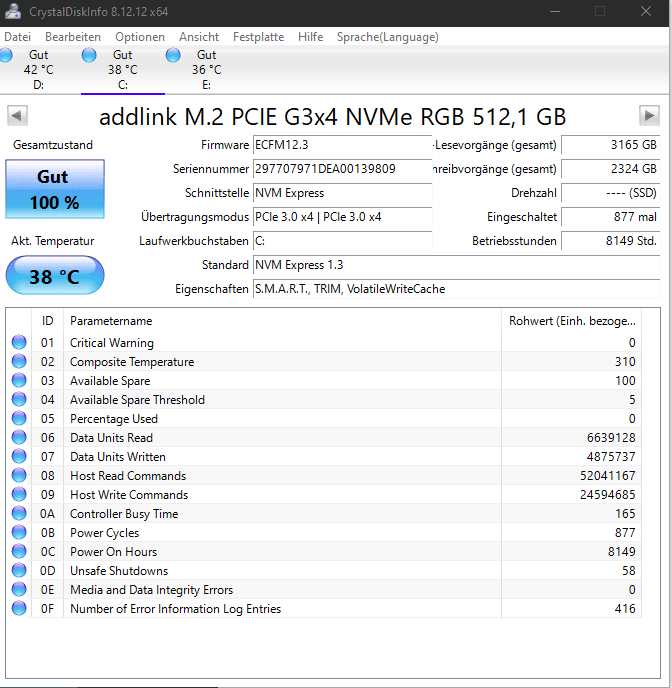
Task: Go to previous disk with left arrow
Action: coord(18,116)
